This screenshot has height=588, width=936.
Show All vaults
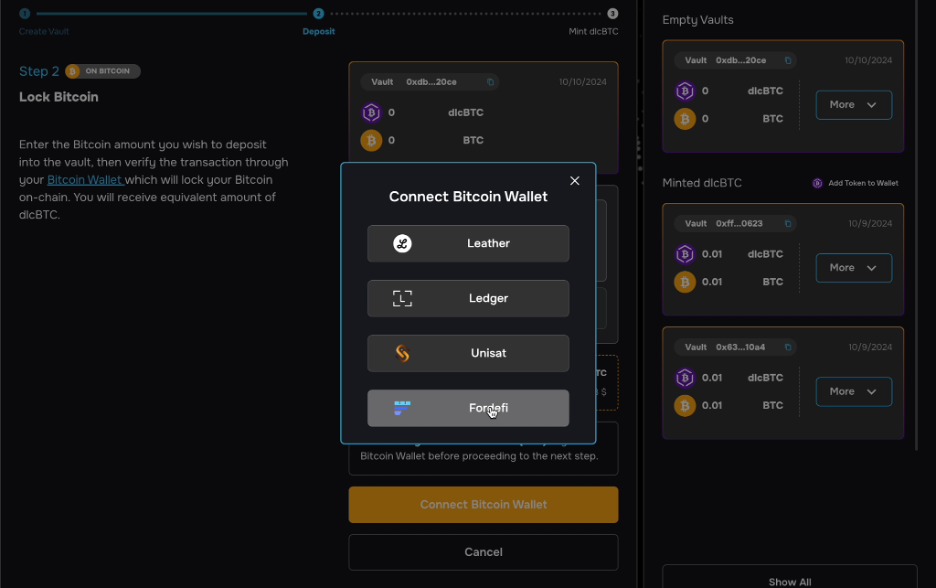tap(789, 579)
